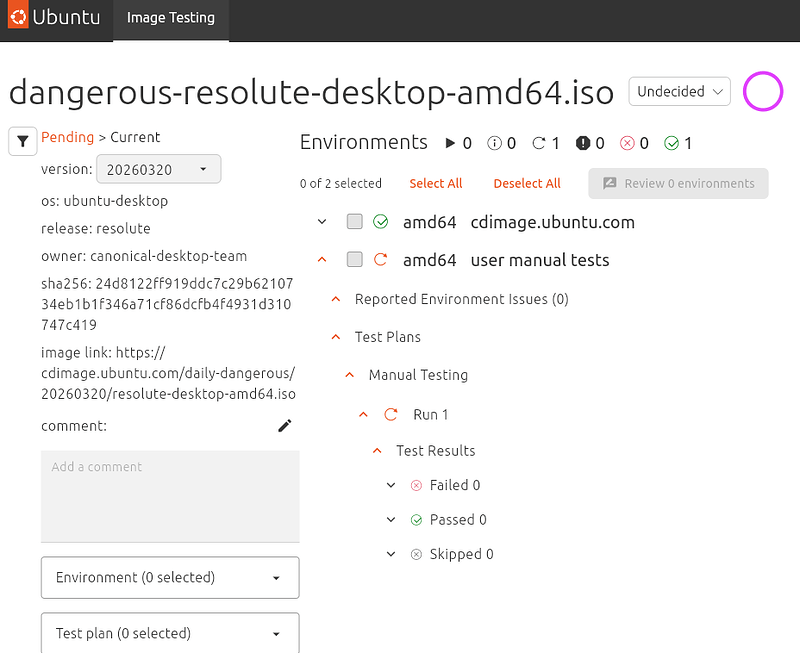Open the Undecided status dropdown
800x653 pixels.
(680, 91)
